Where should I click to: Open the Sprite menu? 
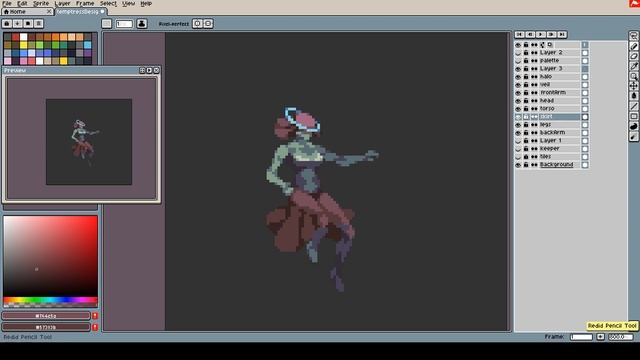(x=41, y=3)
